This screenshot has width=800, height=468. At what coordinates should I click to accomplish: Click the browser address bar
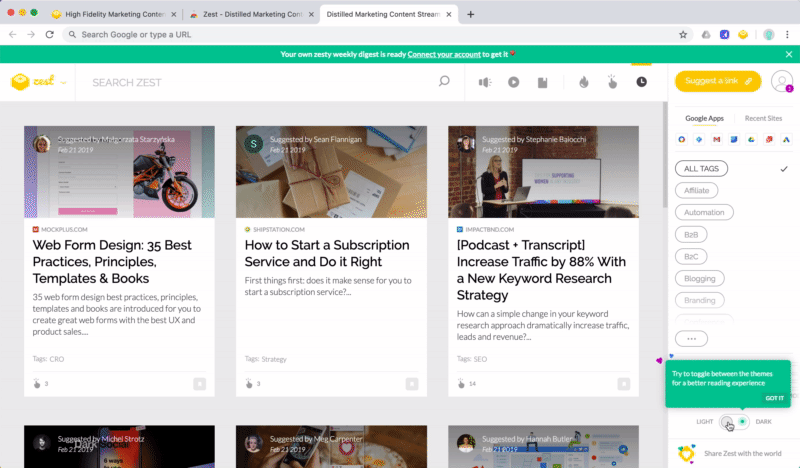tap(378, 35)
